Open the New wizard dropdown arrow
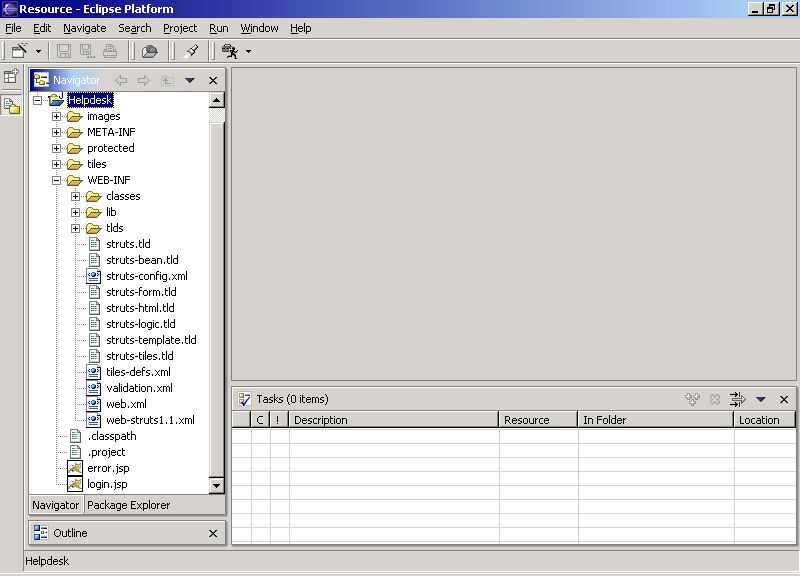The image size is (800, 576). pos(38,52)
